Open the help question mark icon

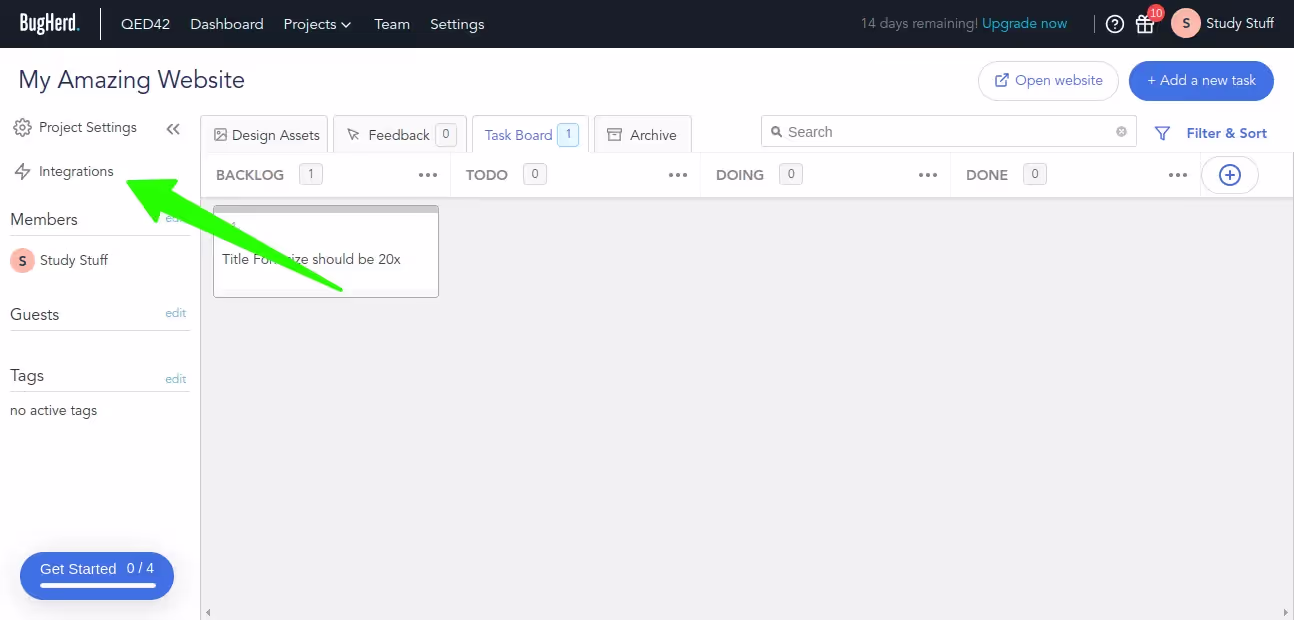1115,24
